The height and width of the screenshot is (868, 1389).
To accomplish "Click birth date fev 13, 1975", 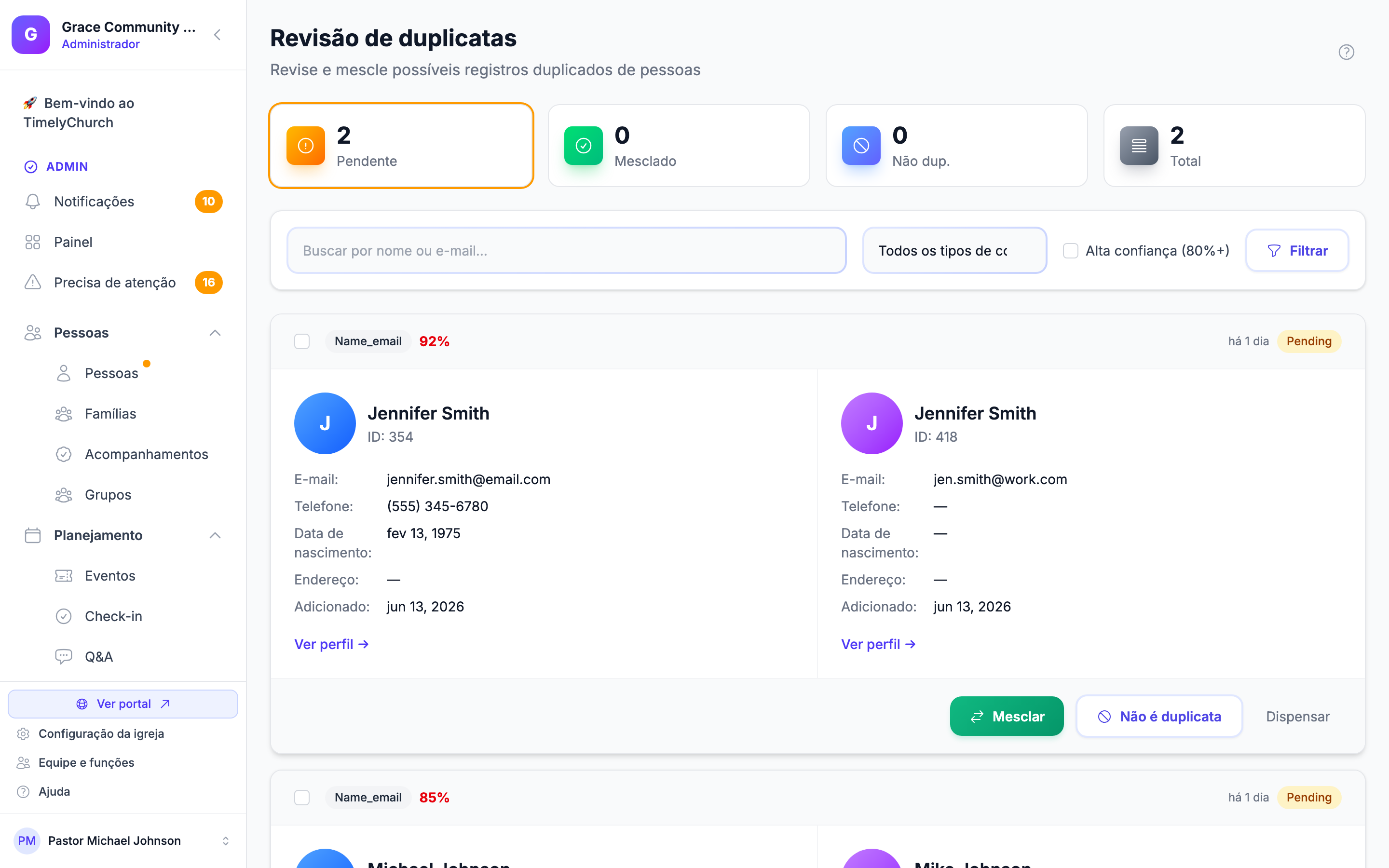I will click(x=423, y=533).
